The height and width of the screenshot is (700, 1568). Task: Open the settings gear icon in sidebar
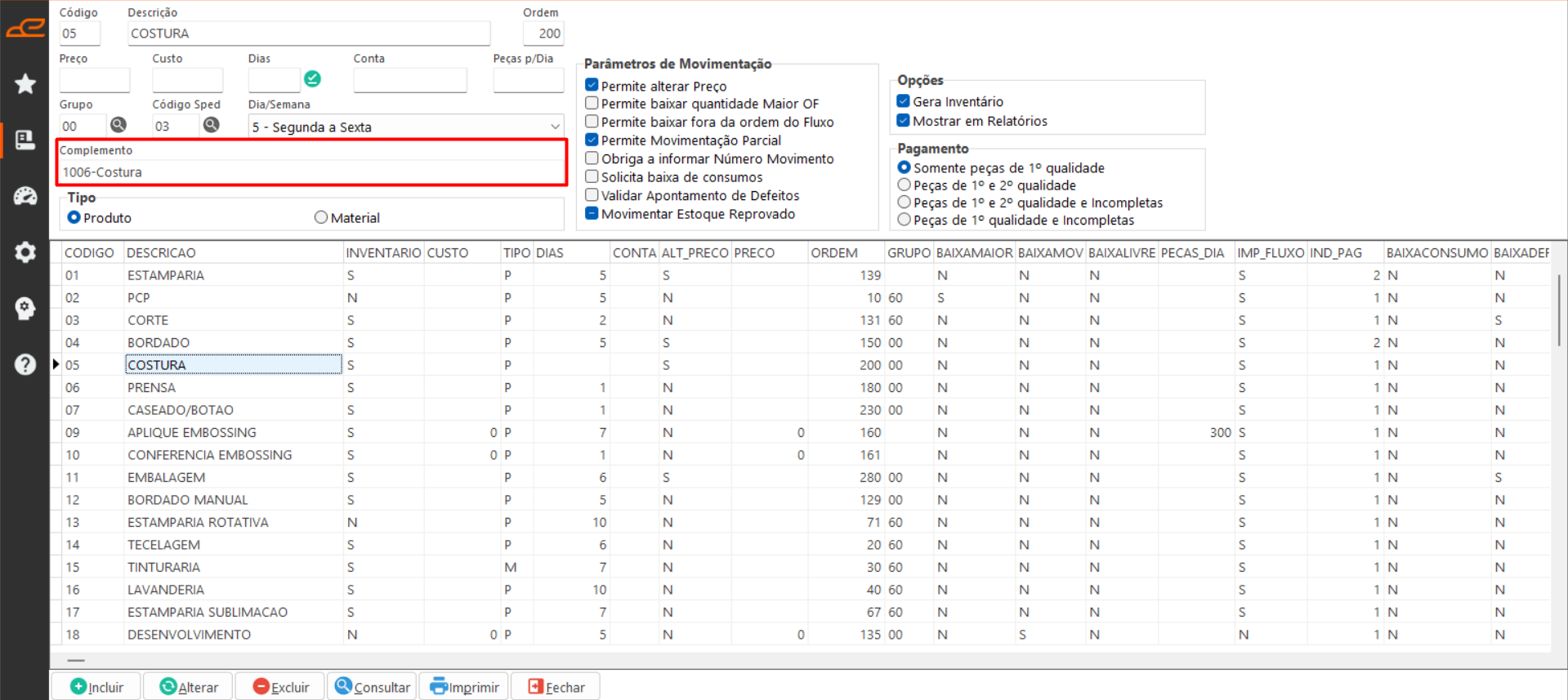click(x=25, y=252)
